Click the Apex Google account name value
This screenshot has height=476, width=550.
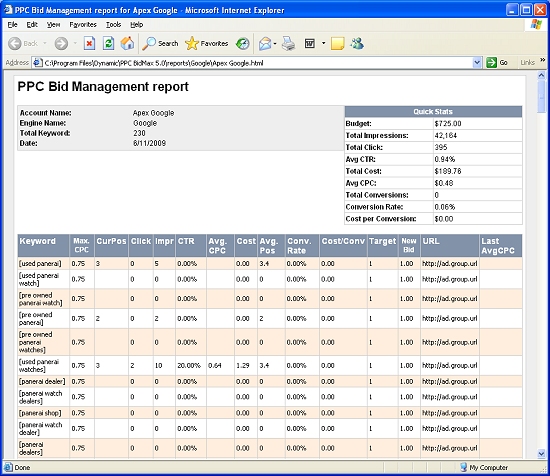click(x=153, y=113)
